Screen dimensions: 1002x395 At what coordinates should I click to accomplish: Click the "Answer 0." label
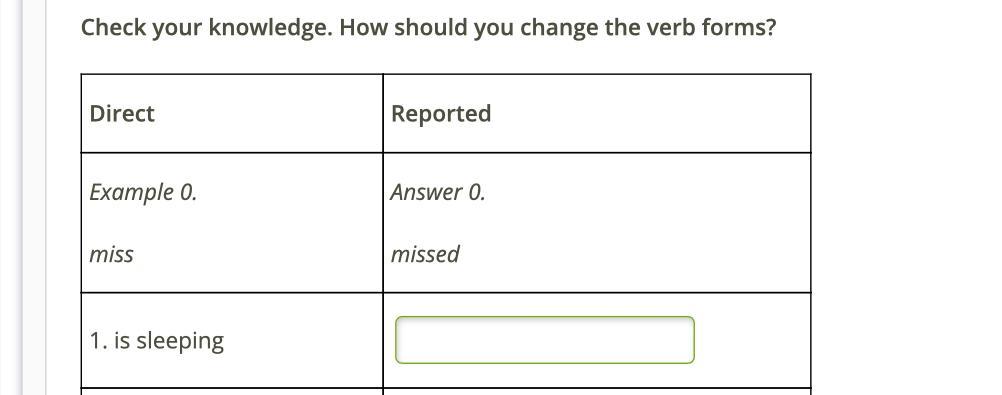point(438,192)
